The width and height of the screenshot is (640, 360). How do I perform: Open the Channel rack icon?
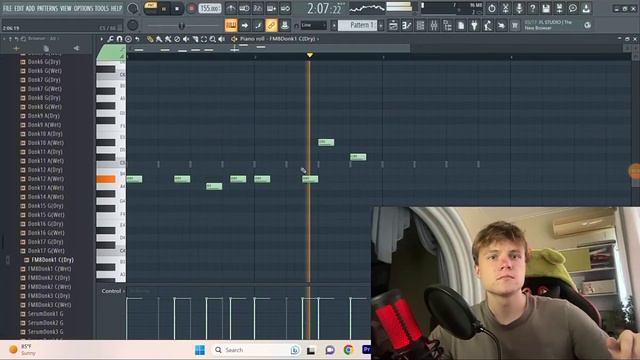tap(420, 25)
